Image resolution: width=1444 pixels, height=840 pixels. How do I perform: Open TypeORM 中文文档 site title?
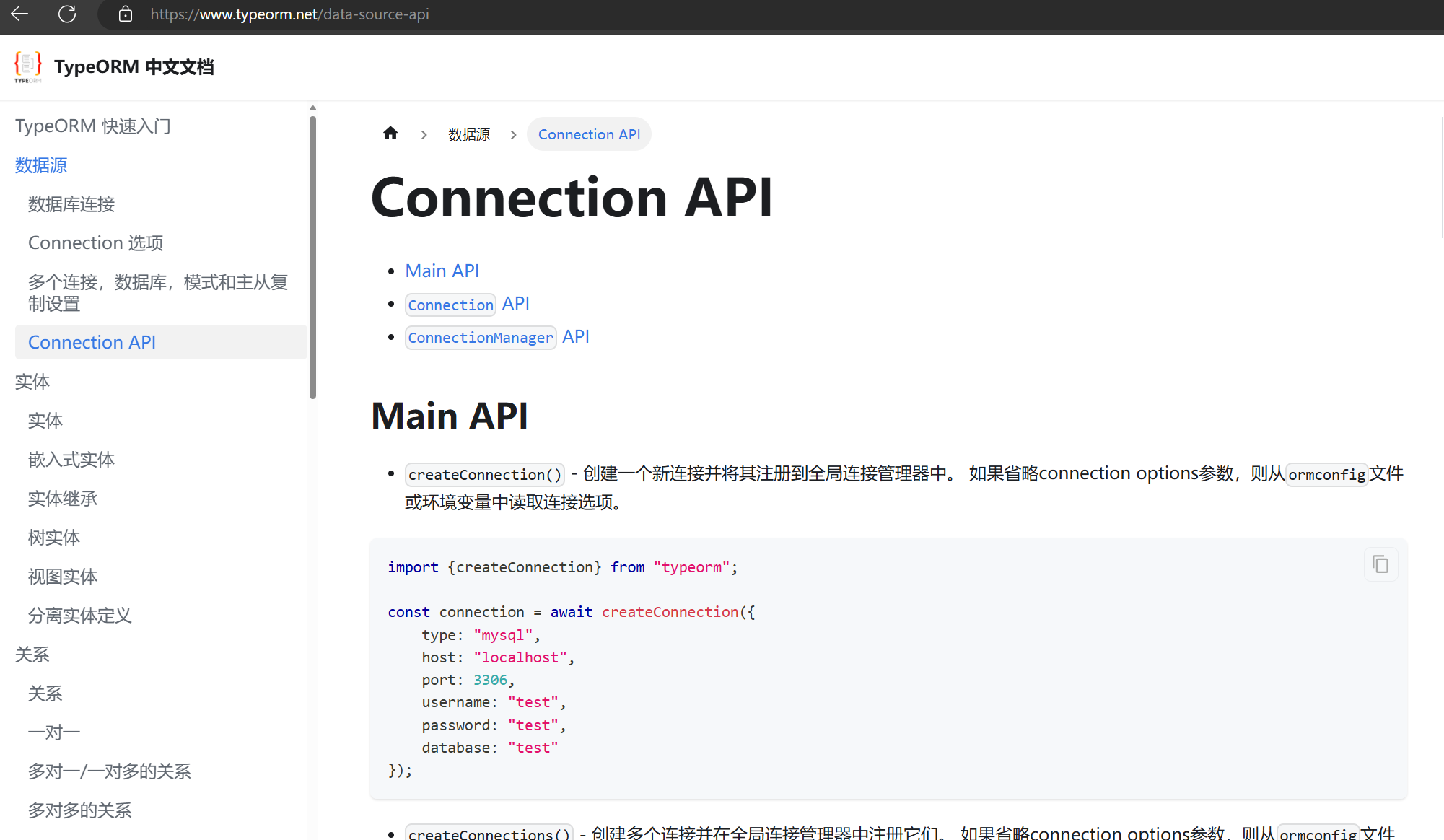pos(134,67)
